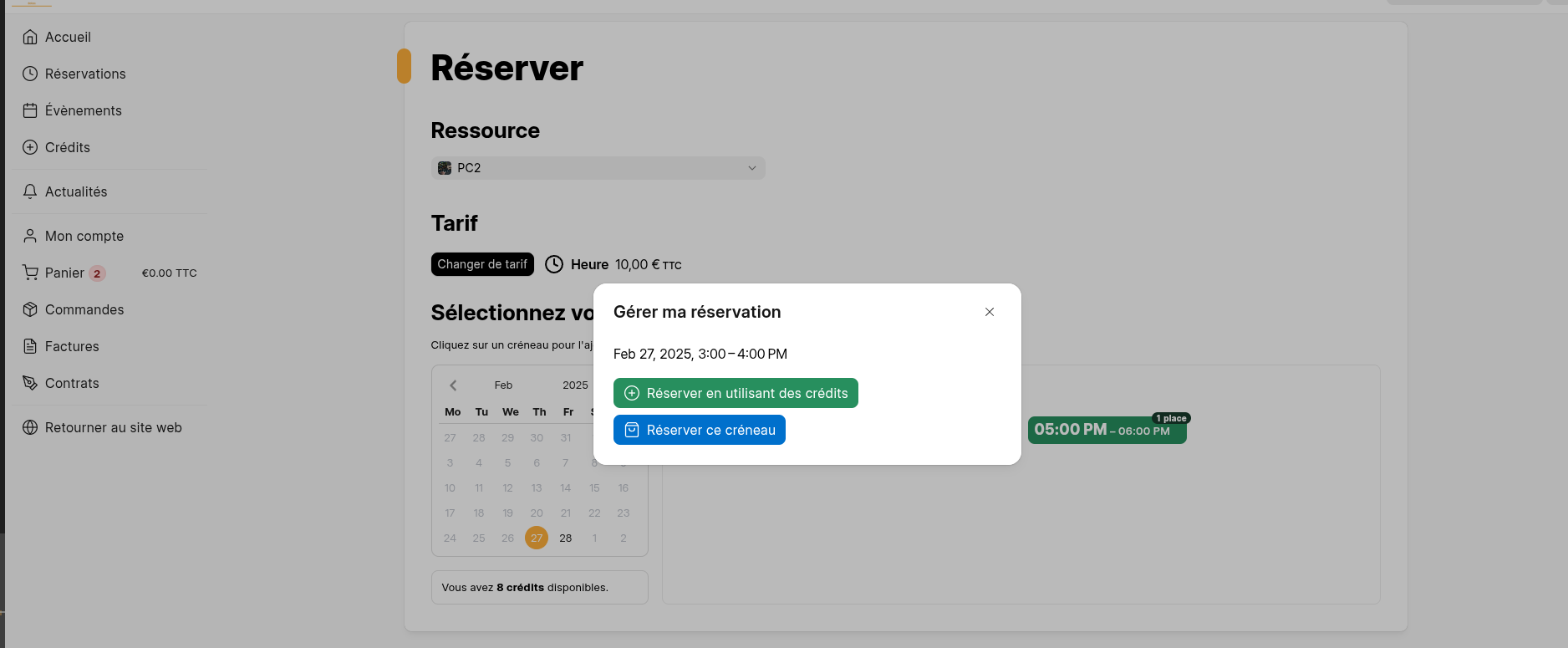Click the Crédits plus-circle icon

point(30,147)
